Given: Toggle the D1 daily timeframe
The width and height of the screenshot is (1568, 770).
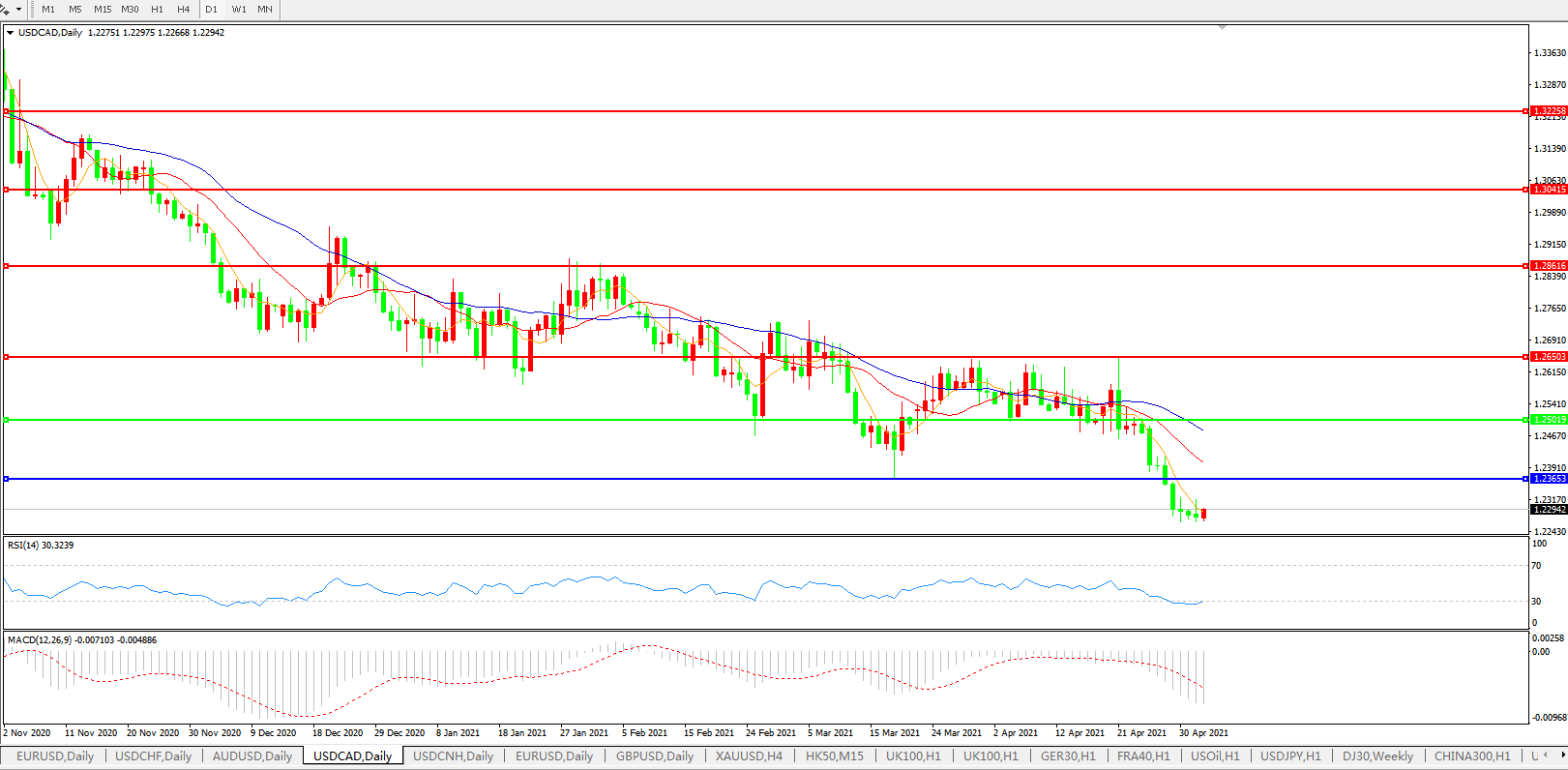Looking at the screenshot, I should [x=211, y=10].
